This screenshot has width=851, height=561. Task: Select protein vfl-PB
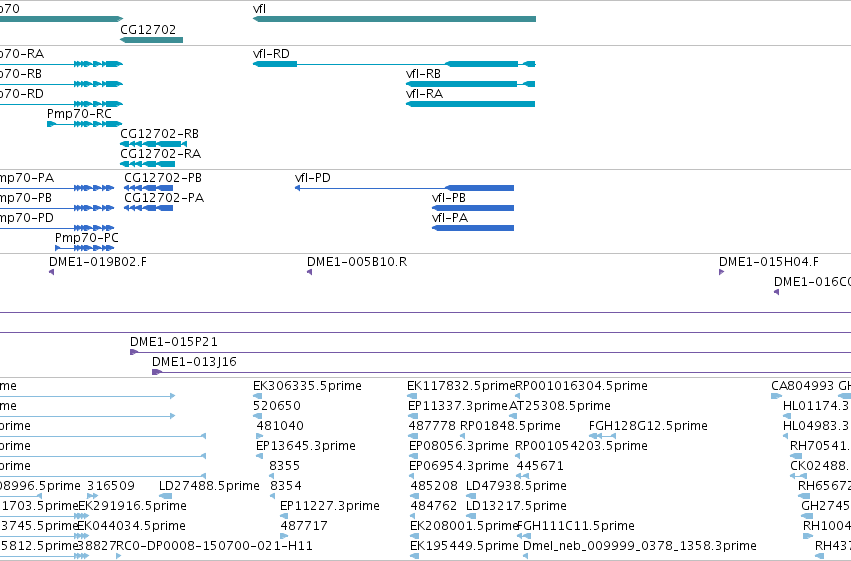(x=449, y=198)
